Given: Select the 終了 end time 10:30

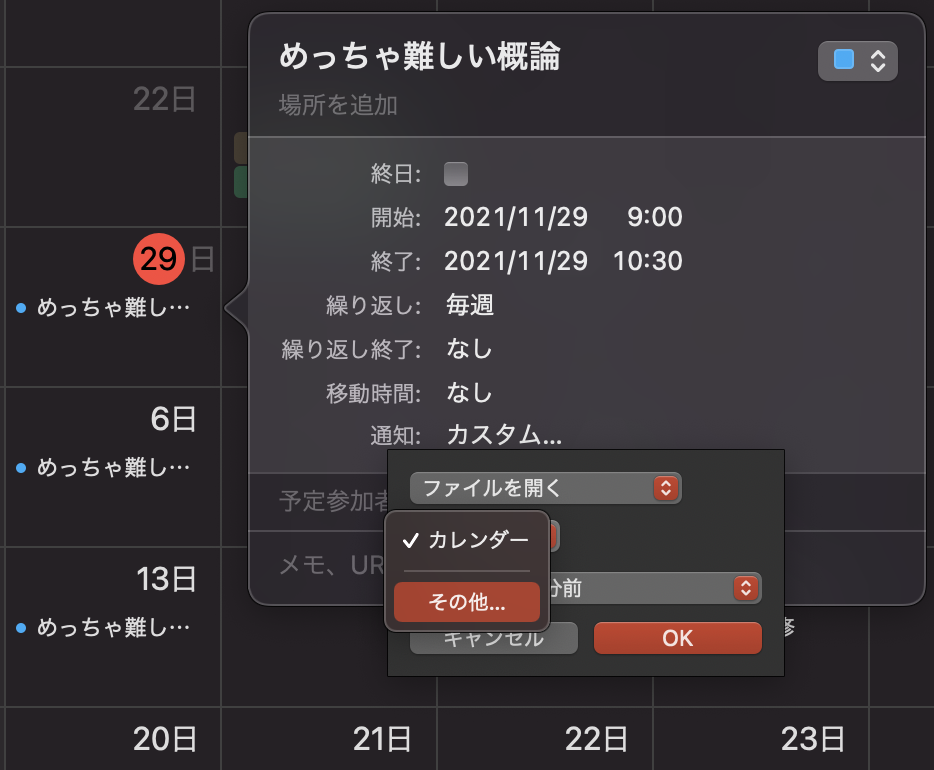Looking at the screenshot, I should coord(648,262).
